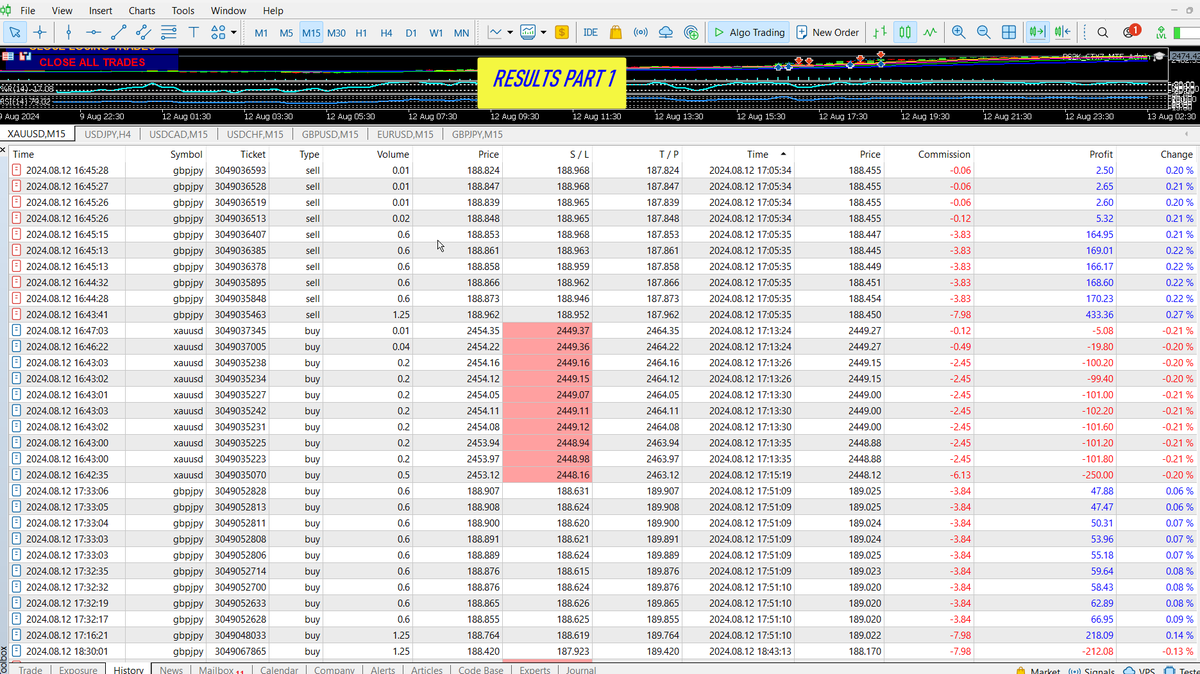This screenshot has width=1200, height=674.
Task: Click the CLOSE ALL TRADES button on chart
Action: (92, 62)
